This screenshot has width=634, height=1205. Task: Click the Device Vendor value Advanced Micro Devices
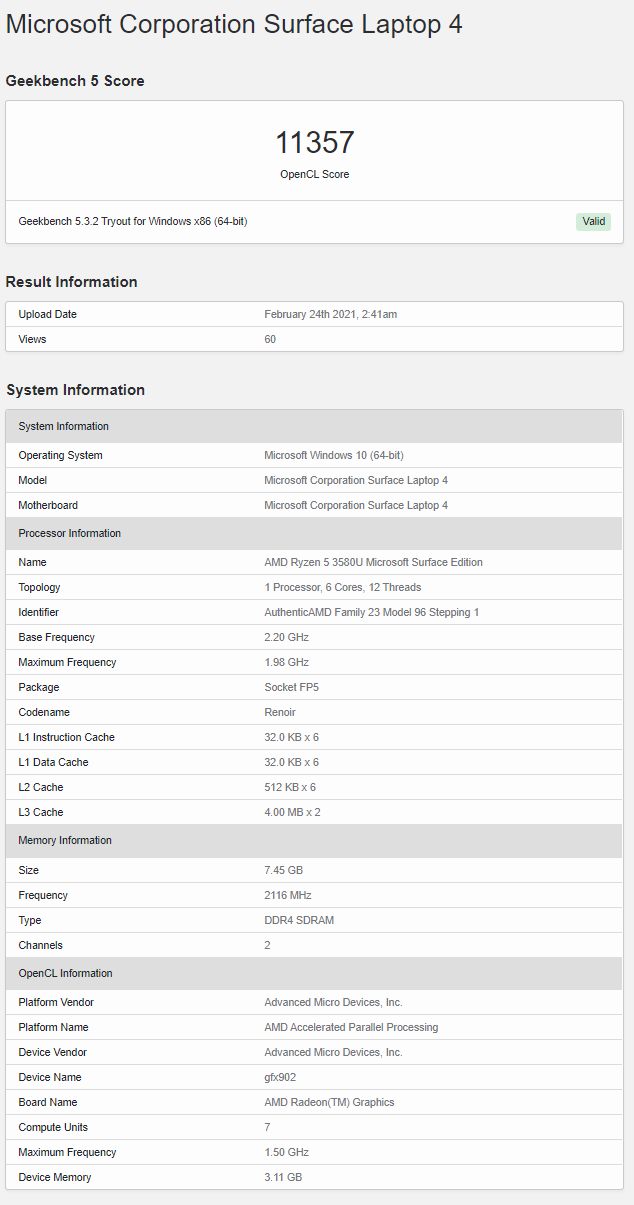click(334, 1052)
